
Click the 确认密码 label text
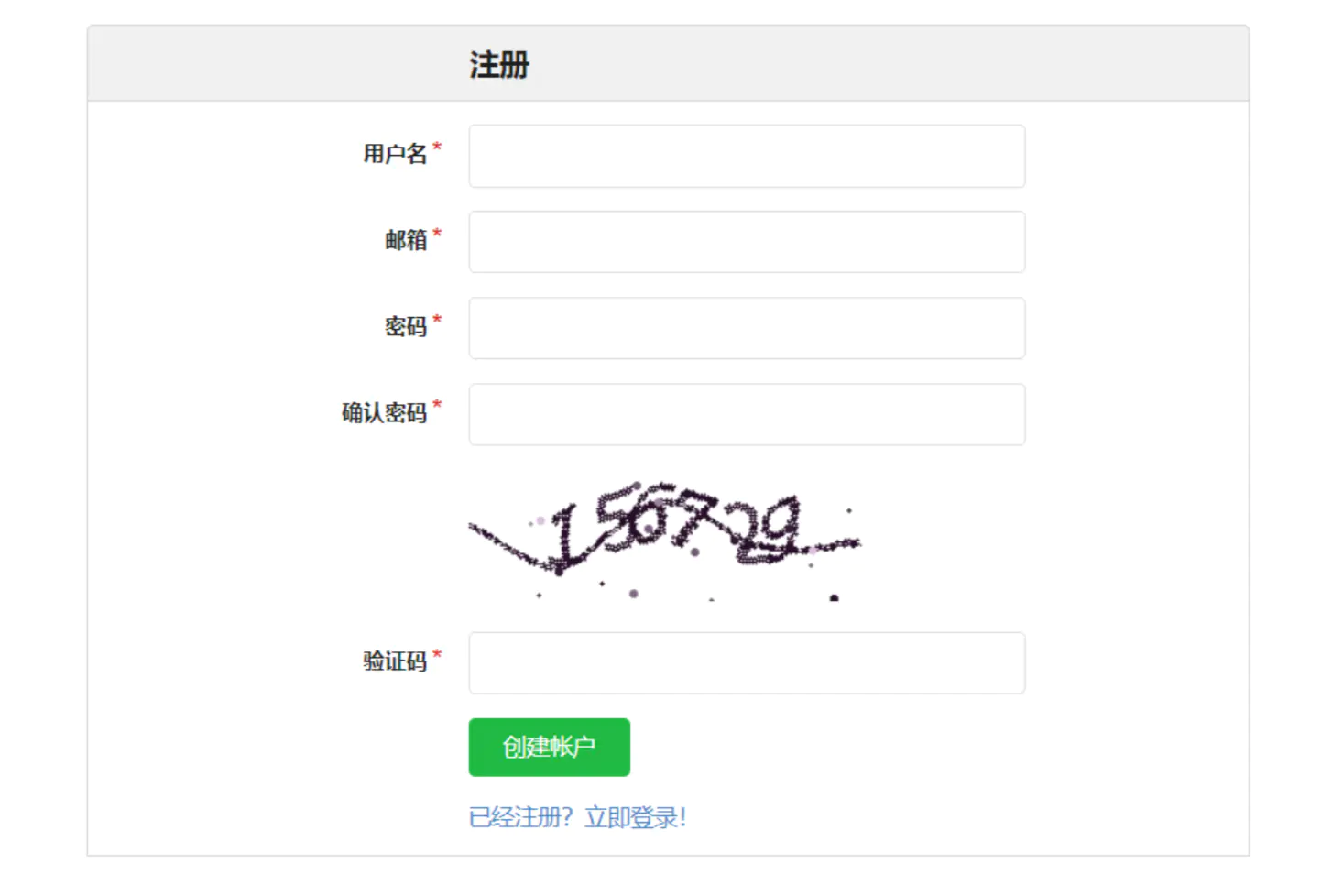click(x=385, y=413)
